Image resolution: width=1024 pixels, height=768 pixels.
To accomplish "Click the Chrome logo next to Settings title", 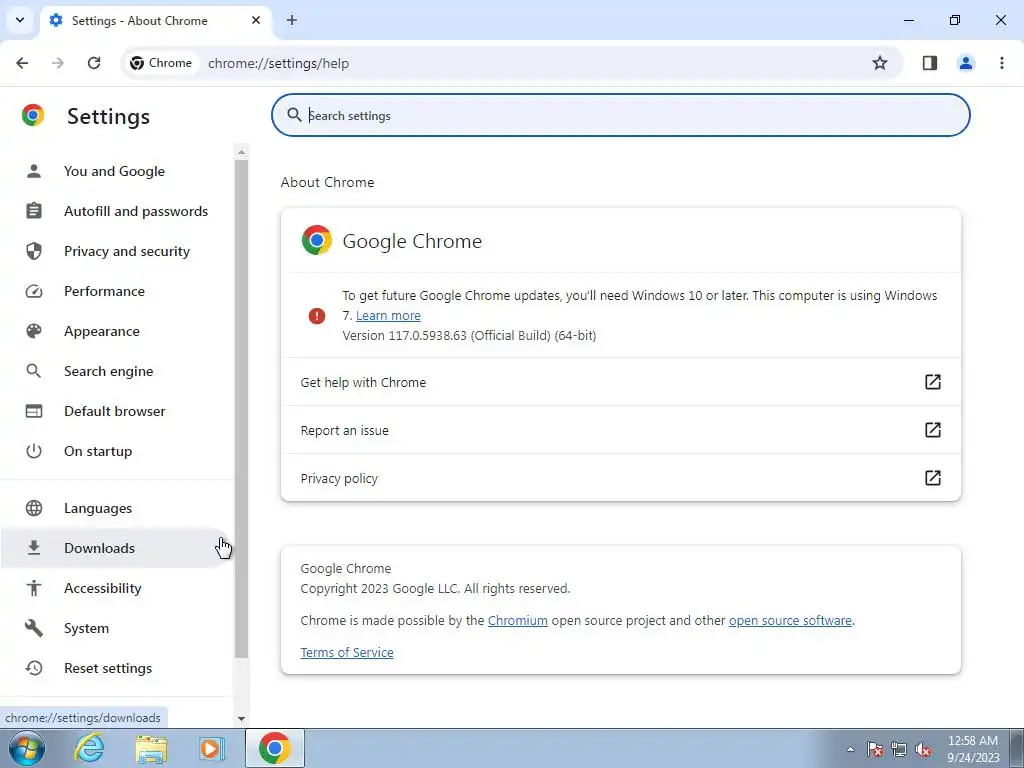I will point(33,115).
